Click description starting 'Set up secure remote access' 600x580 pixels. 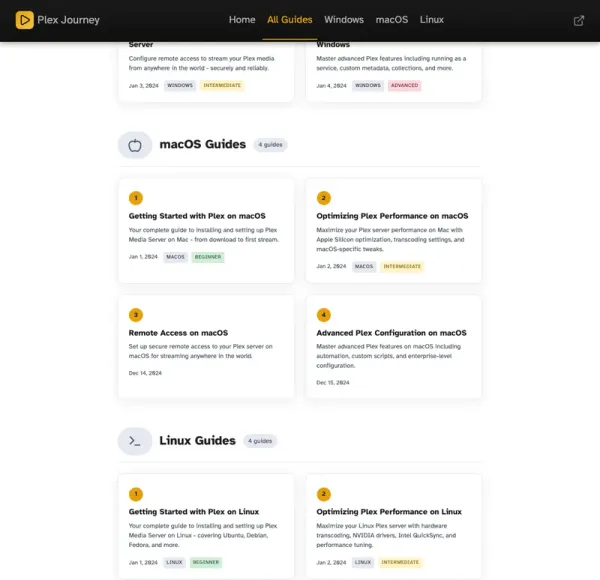point(201,351)
